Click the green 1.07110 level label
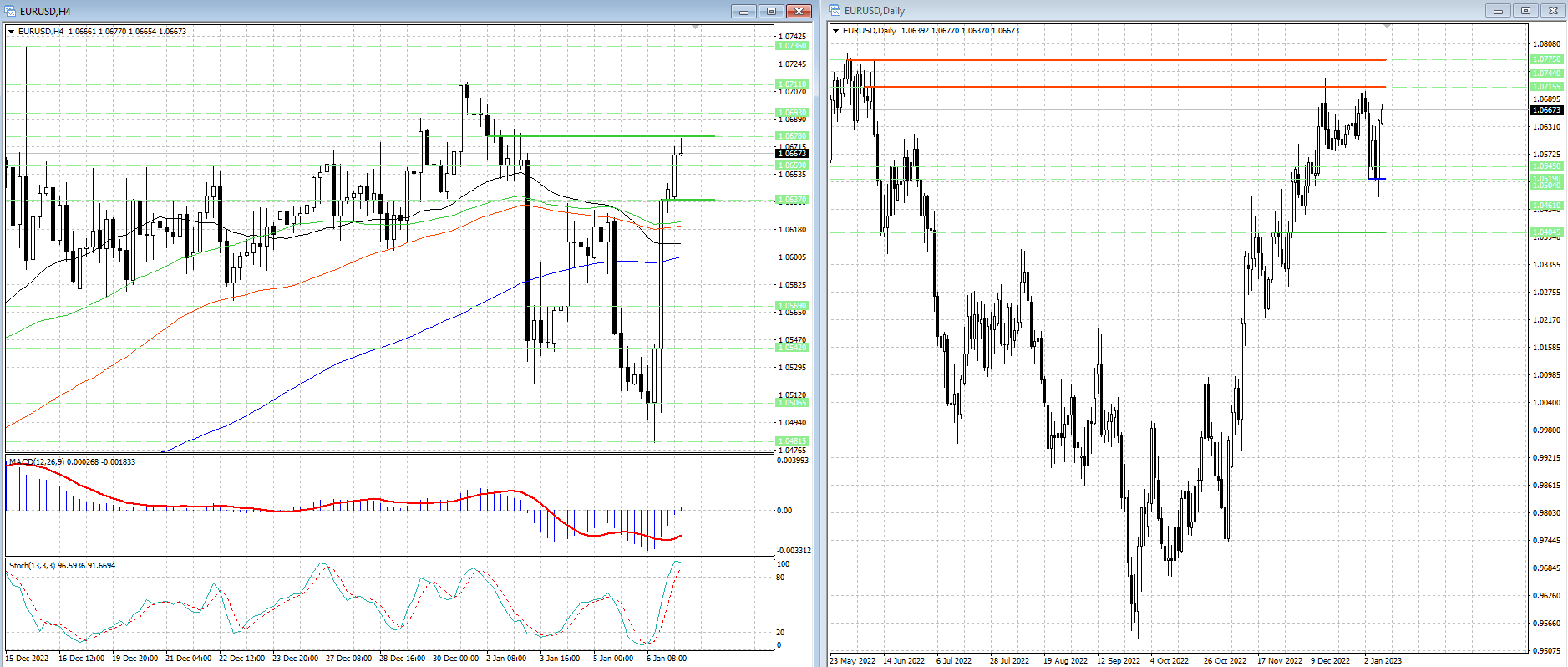Image resolution: width=1568 pixels, height=667 pixels. pyautogui.click(x=792, y=84)
